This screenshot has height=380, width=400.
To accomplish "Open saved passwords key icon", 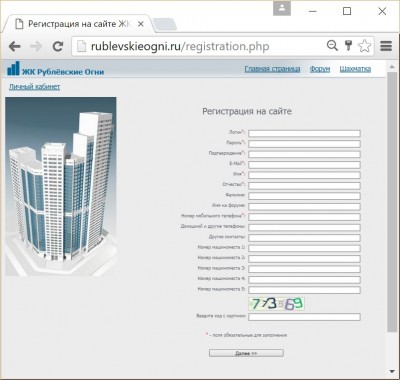I will pyautogui.click(x=348, y=46).
